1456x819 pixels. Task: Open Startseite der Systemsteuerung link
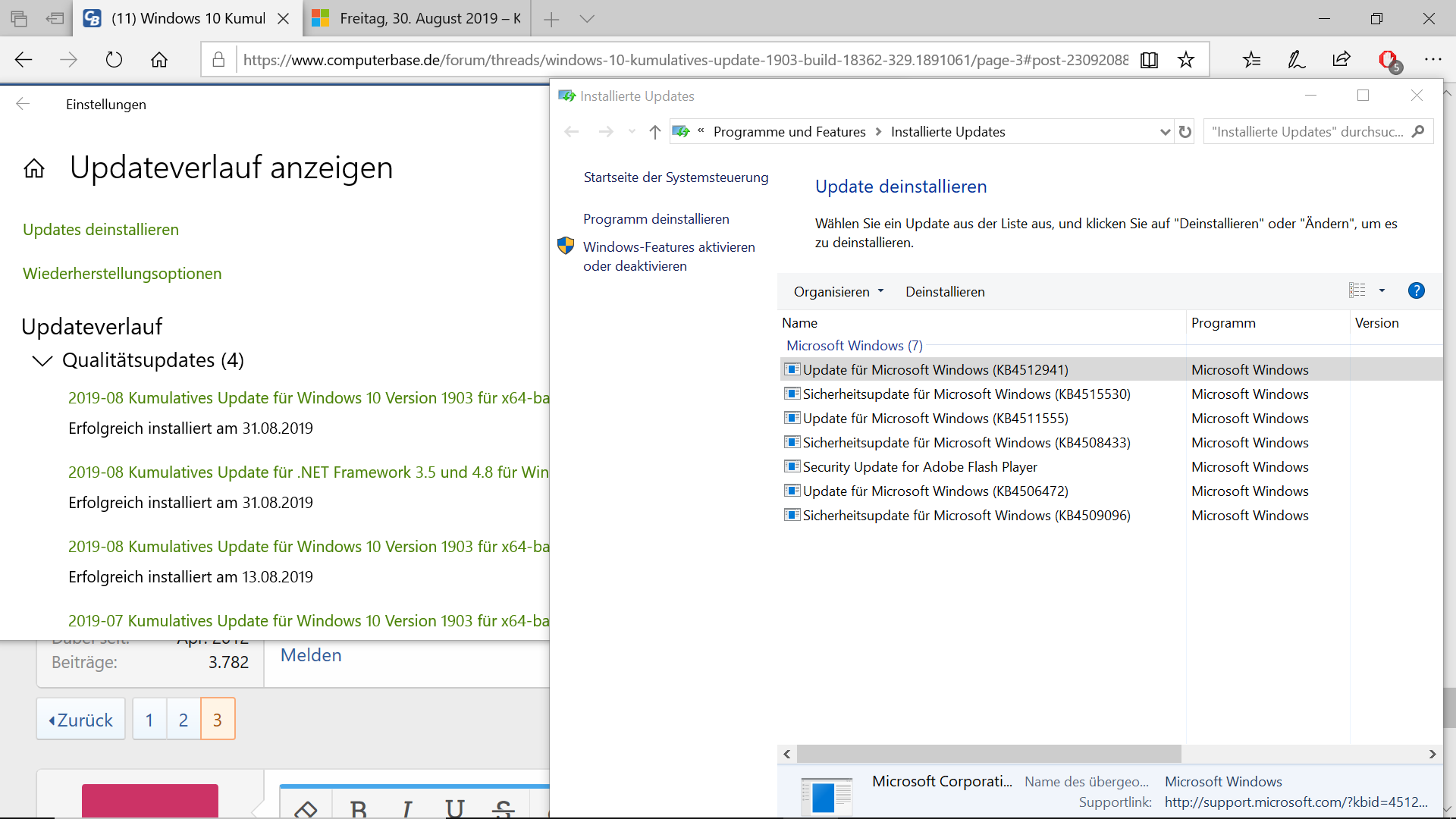click(x=676, y=177)
